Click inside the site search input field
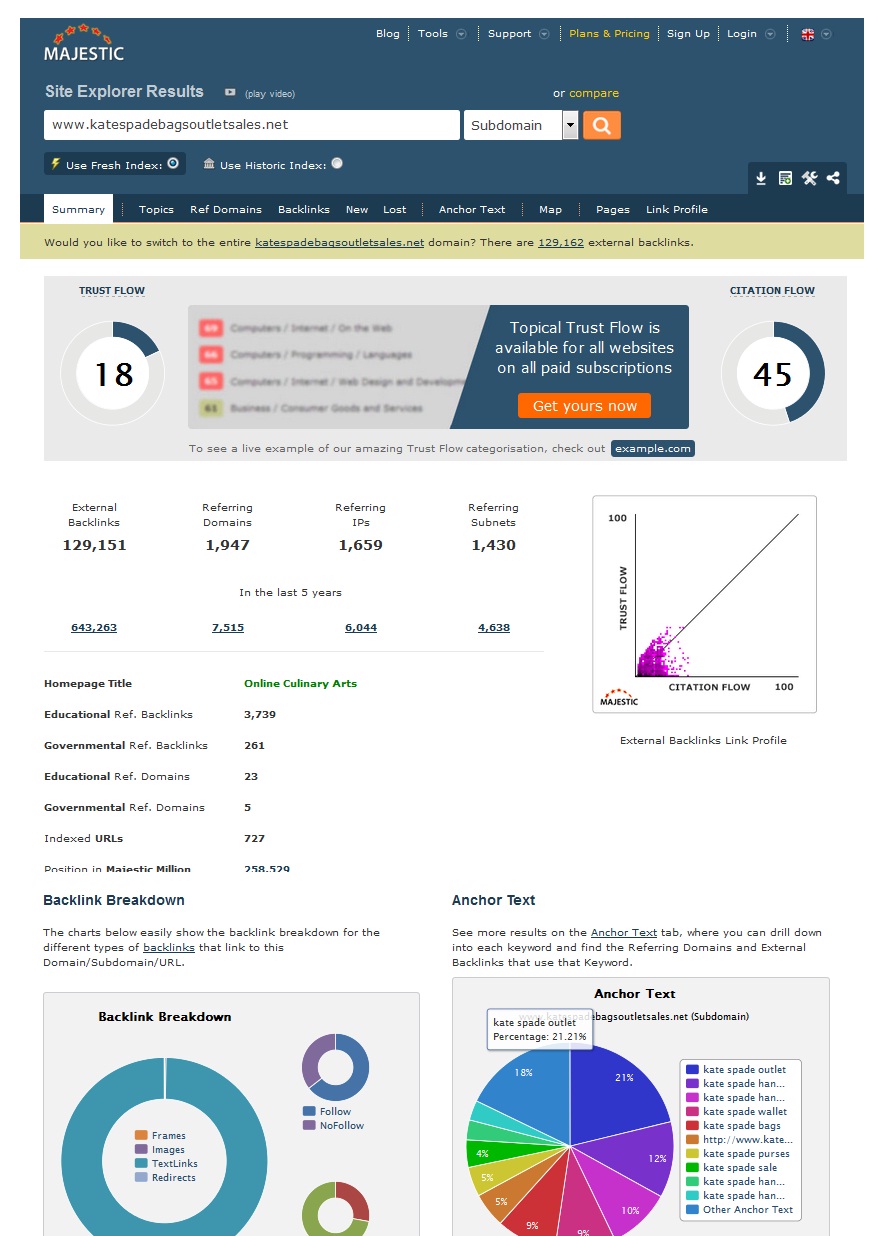 click(252, 125)
